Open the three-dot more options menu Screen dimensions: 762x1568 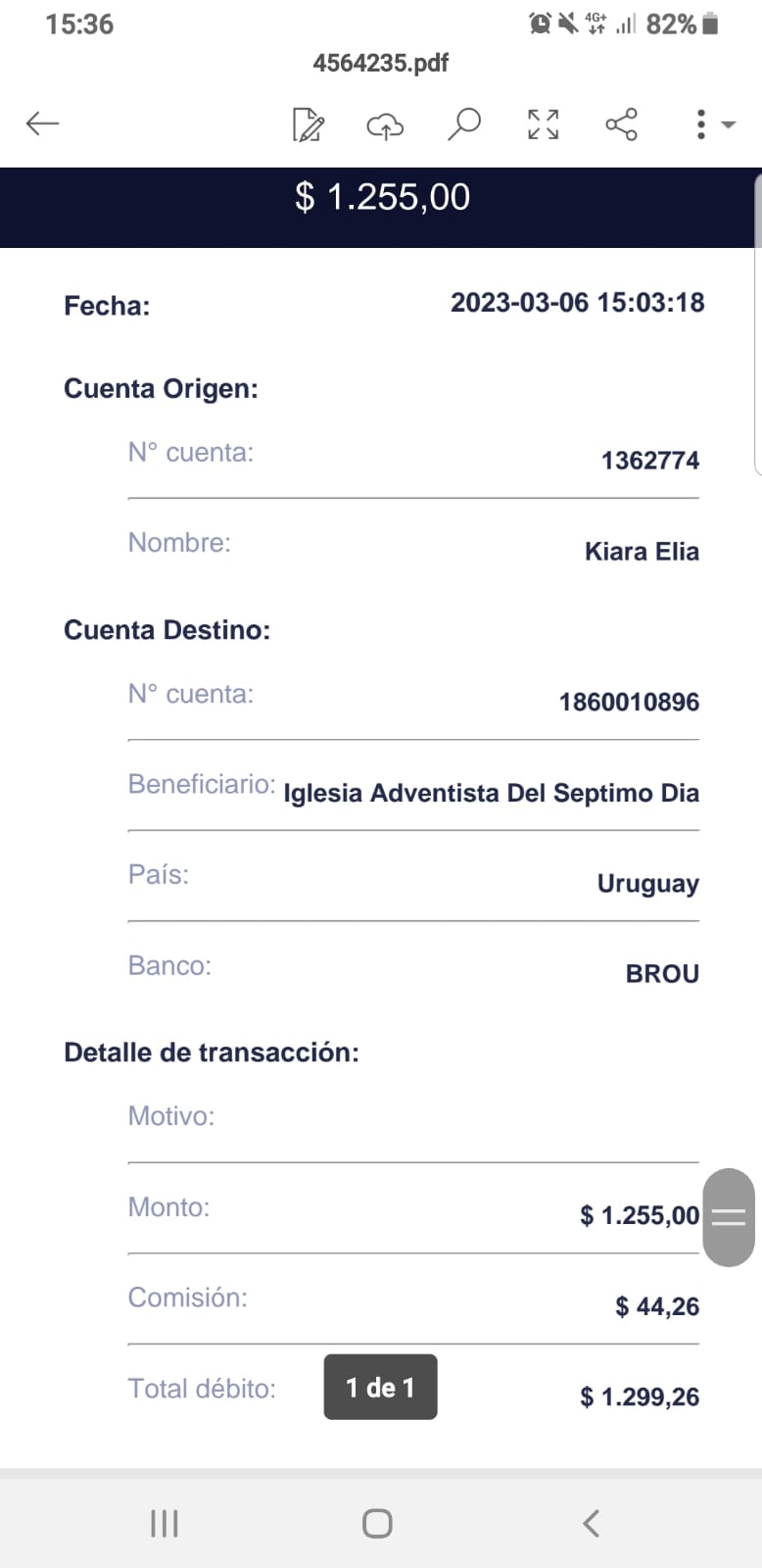(701, 124)
